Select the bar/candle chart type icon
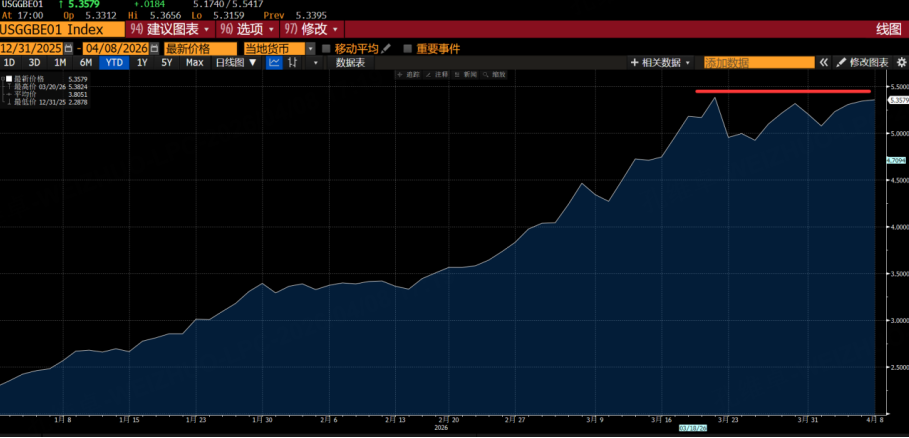909x438 pixels. point(293,63)
